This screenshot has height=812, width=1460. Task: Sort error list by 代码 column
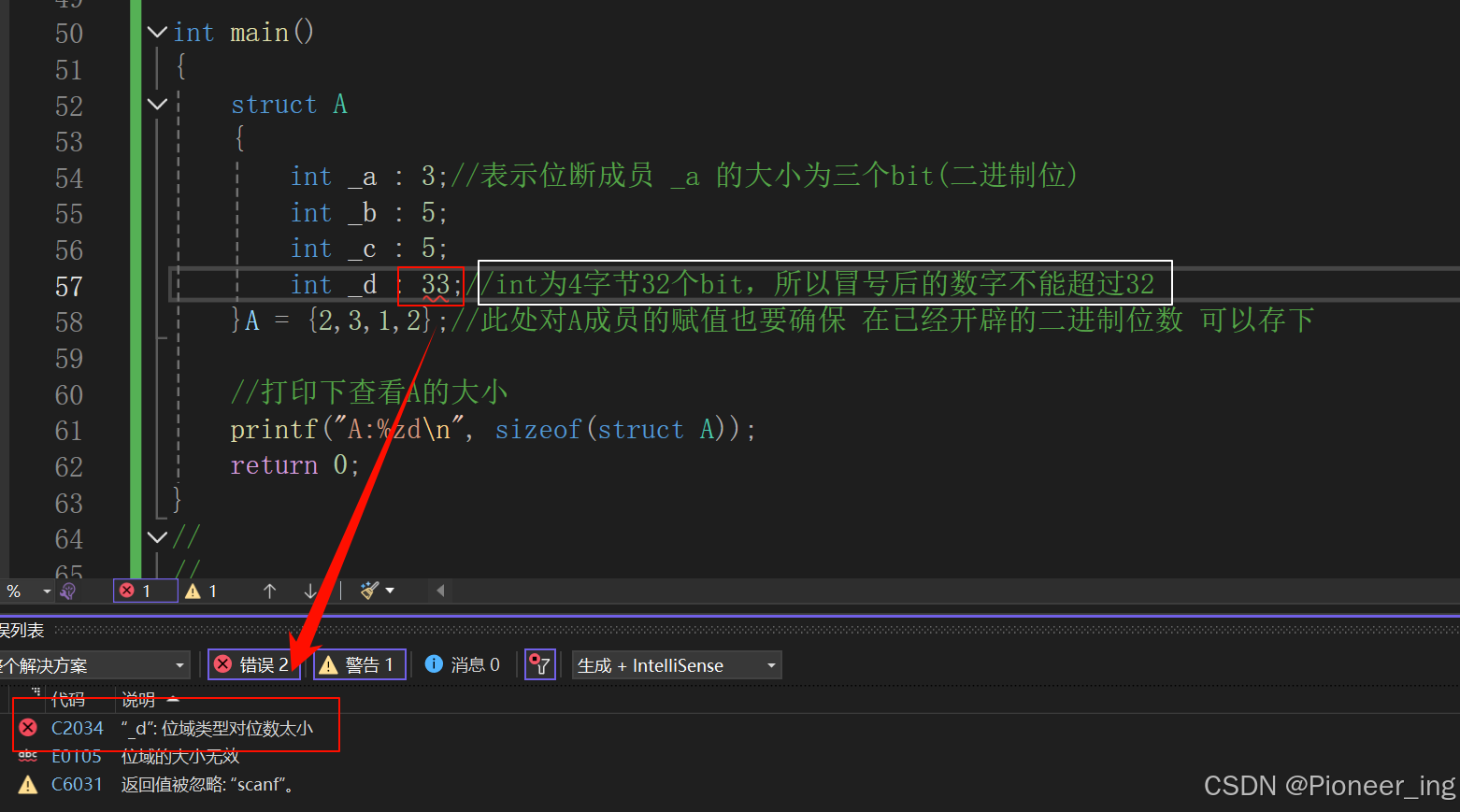coord(68,699)
